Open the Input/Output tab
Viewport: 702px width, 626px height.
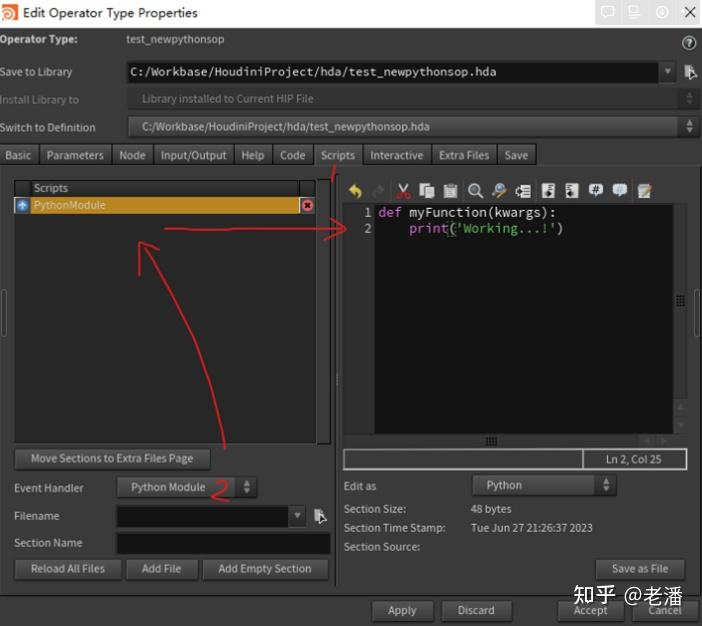coord(193,155)
